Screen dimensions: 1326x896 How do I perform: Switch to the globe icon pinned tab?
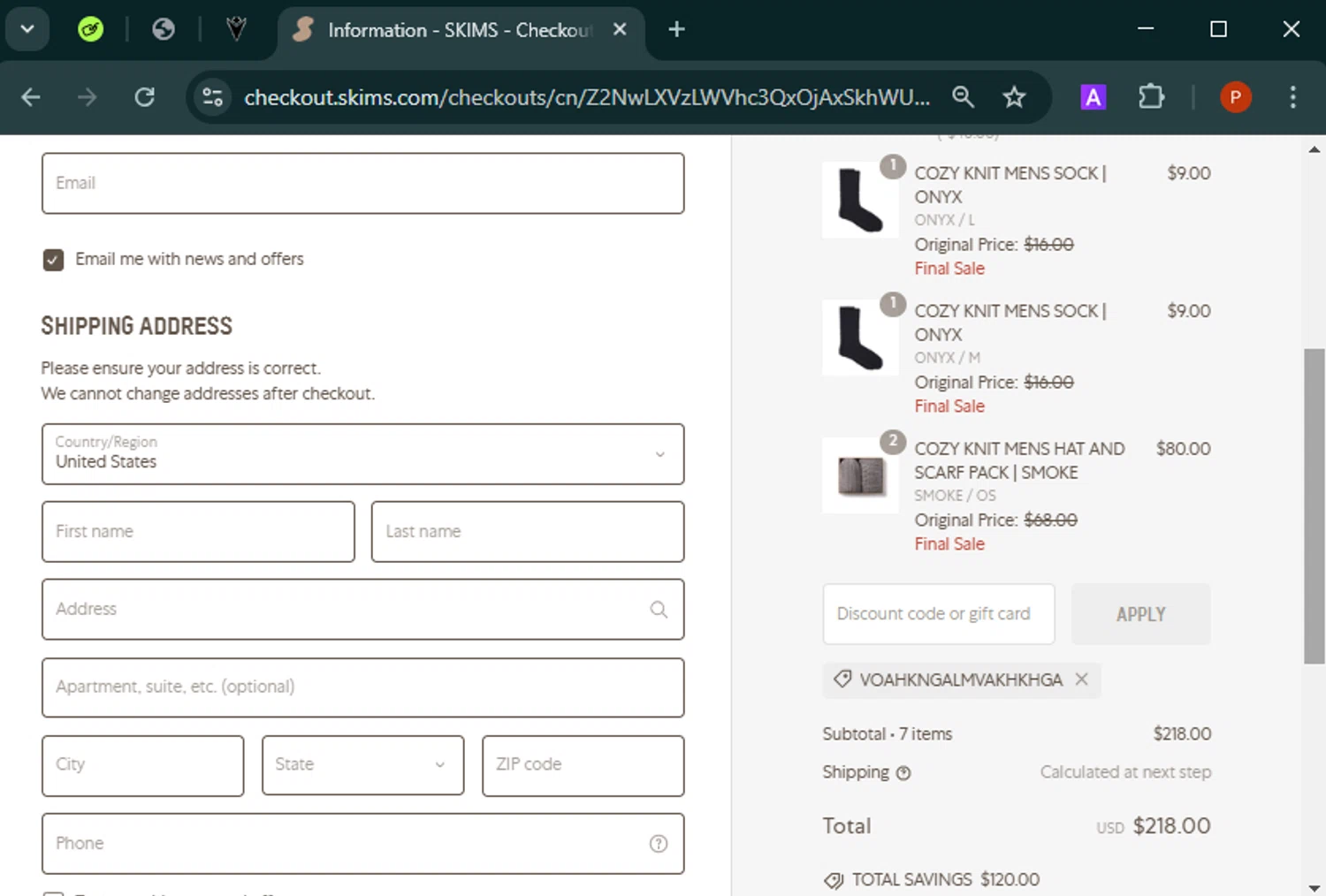164,29
